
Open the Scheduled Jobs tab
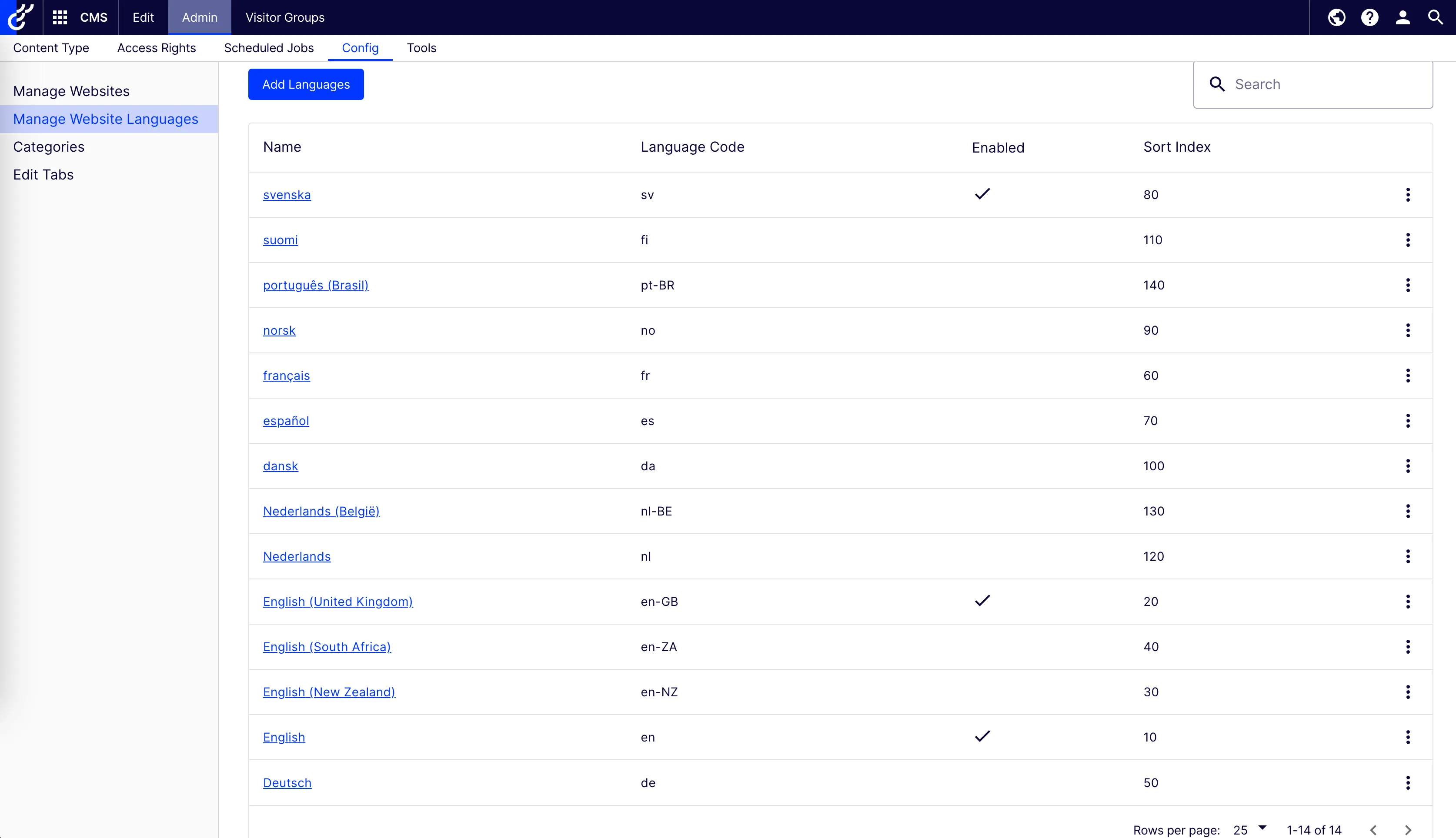269,48
